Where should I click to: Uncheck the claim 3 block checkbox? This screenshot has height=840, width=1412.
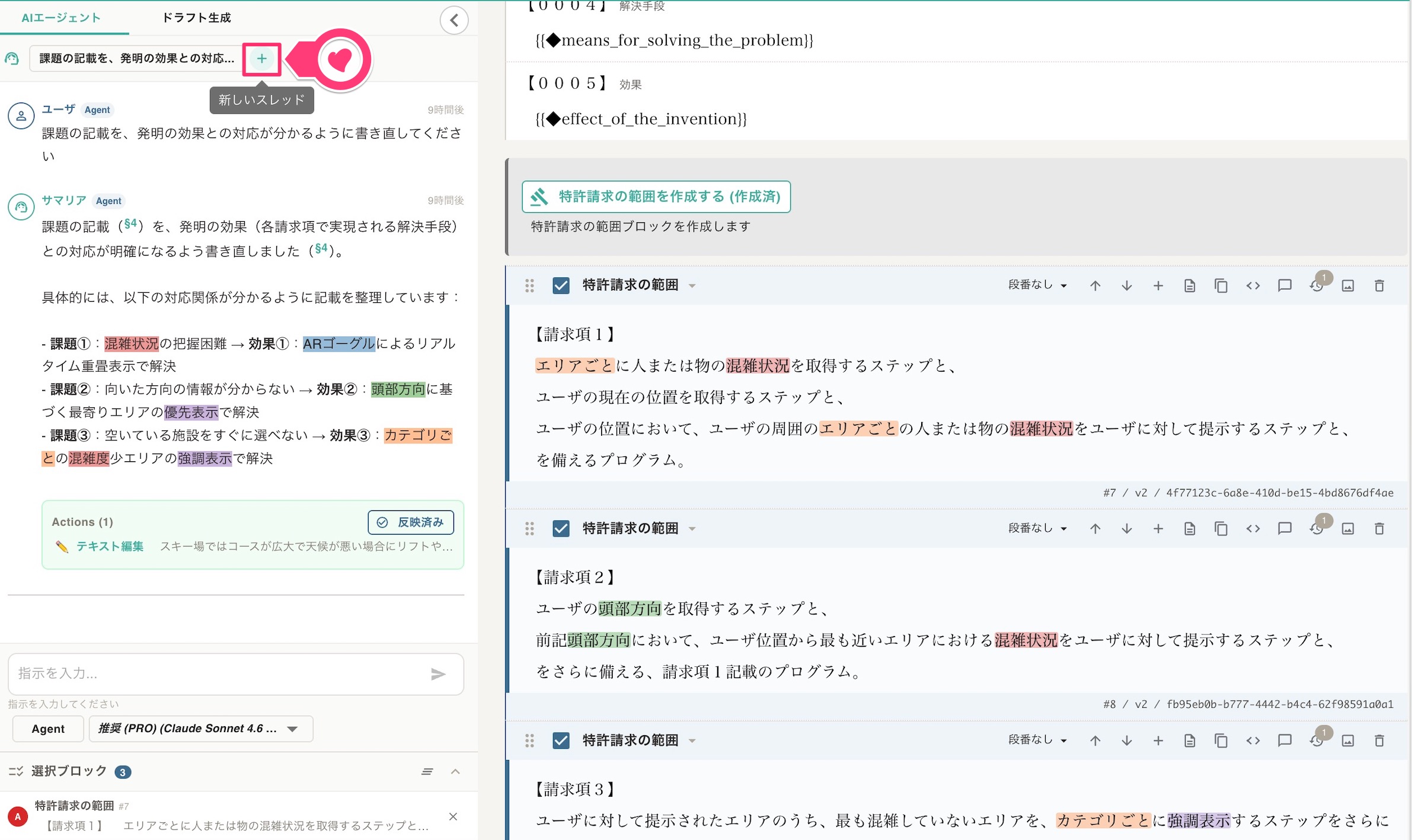[x=561, y=740]
